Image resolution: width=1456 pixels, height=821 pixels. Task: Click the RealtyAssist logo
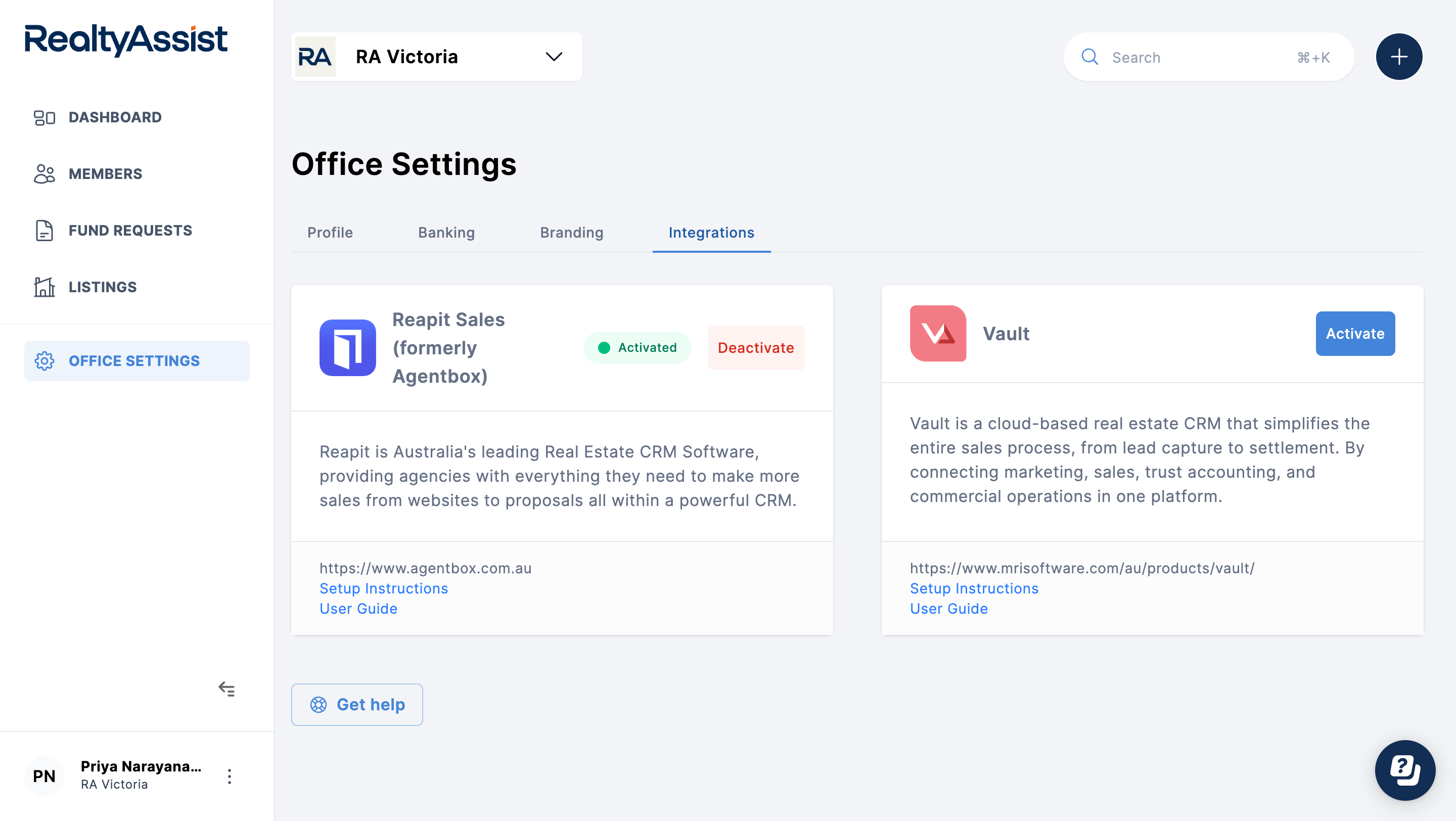point(125,39)
